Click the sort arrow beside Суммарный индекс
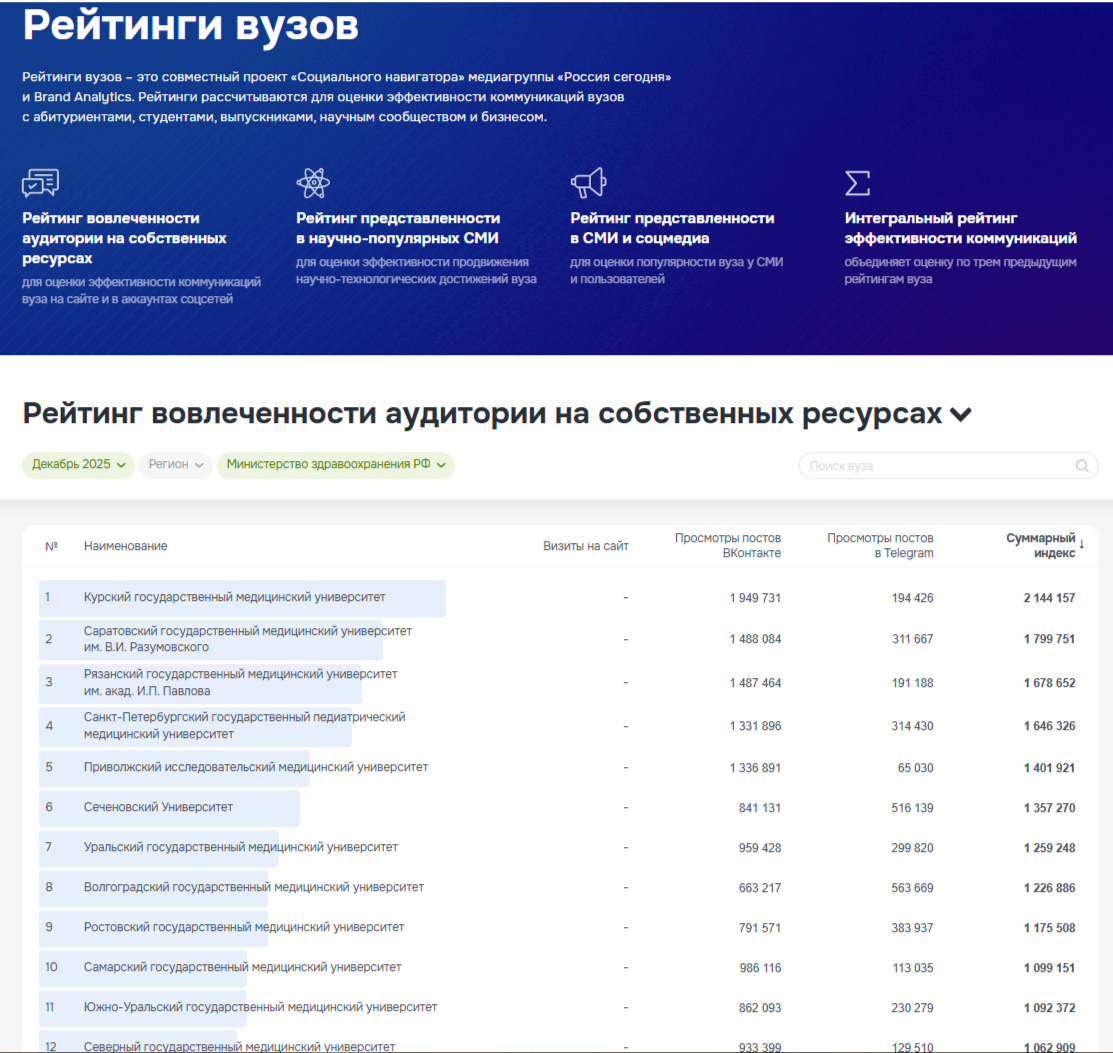Image resolution: width=1113 pixels, height=1053 pixels. point(1082,544)
